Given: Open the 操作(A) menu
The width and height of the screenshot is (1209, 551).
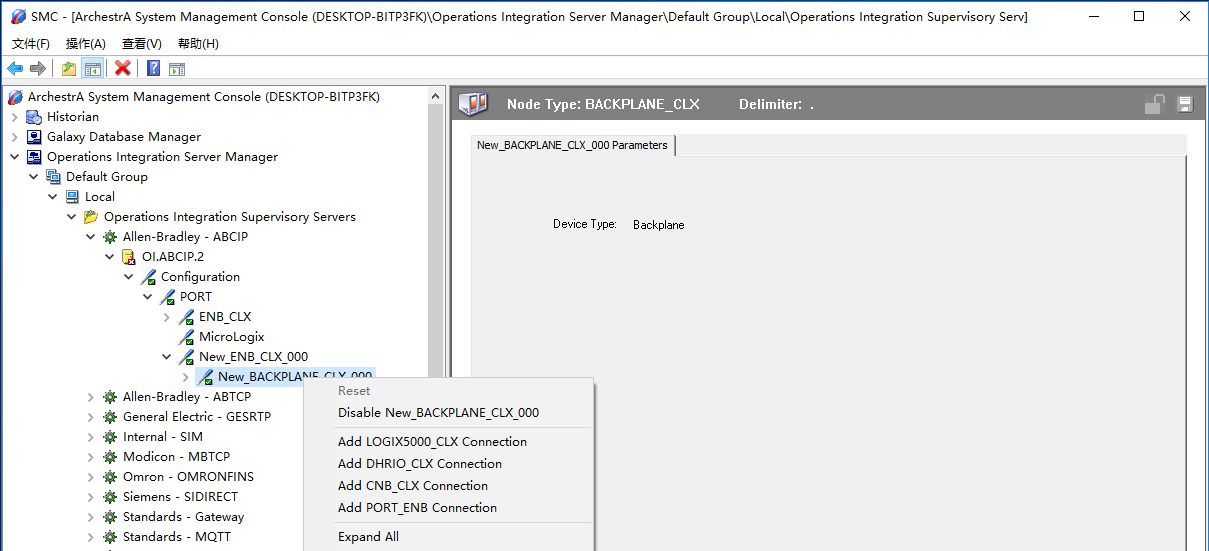Looking at the screenshot, I should click(85, 43).
